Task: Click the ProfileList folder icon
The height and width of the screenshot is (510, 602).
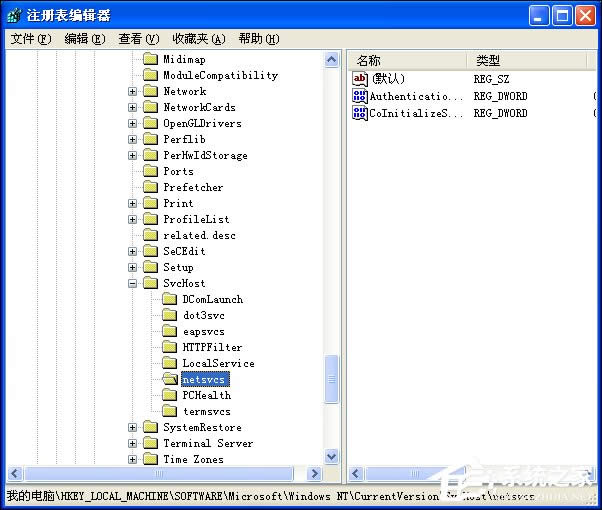Action: 150,219
